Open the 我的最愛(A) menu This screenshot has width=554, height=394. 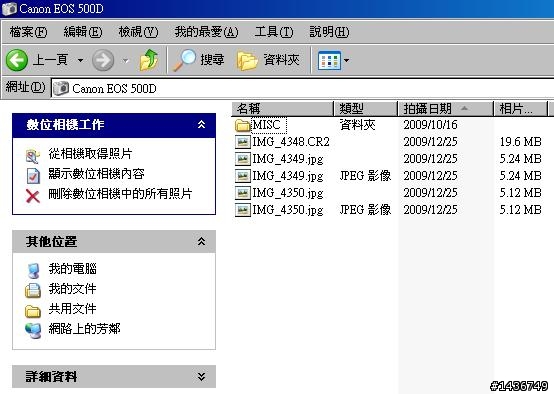coord(206,32)
